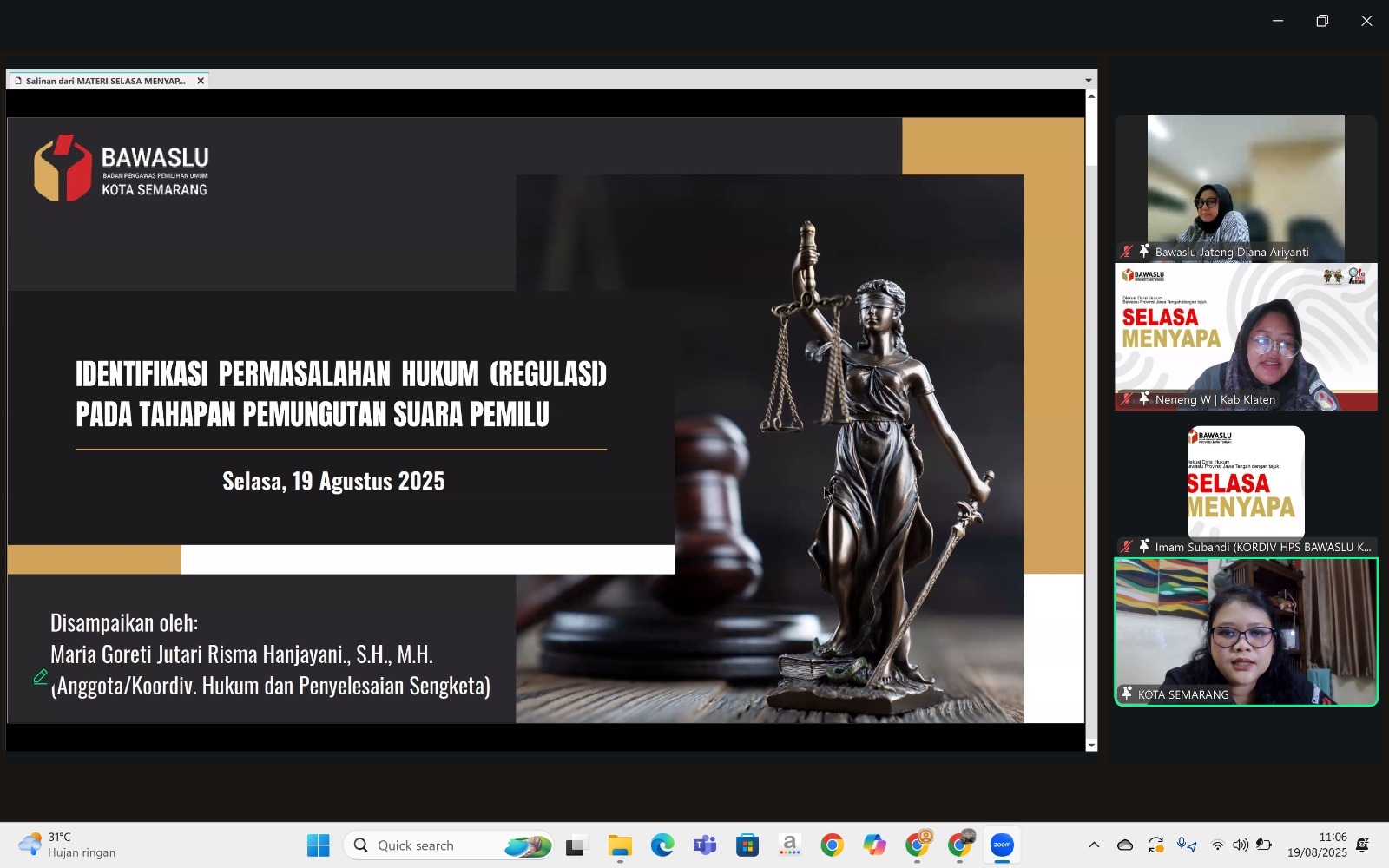Viewport: 1389px width, 868px height.
Task: Select the 'Salinan dari MATERI SELASA MENYAP' tab
Action: click(104, 80)
